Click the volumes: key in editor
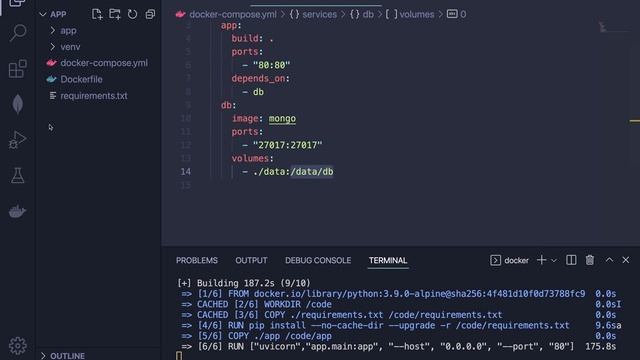Screen dimensions: 640x360 [250, 158]
